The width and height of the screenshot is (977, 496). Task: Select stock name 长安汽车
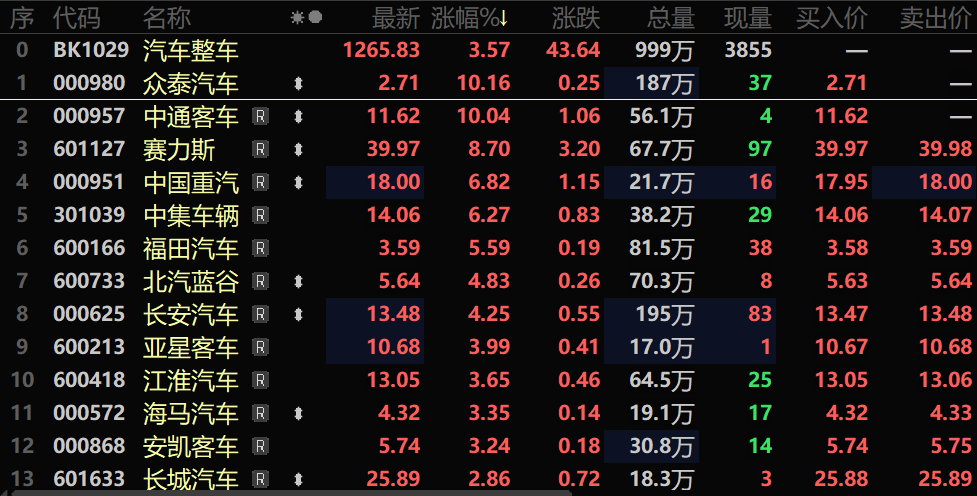point(191,315)
